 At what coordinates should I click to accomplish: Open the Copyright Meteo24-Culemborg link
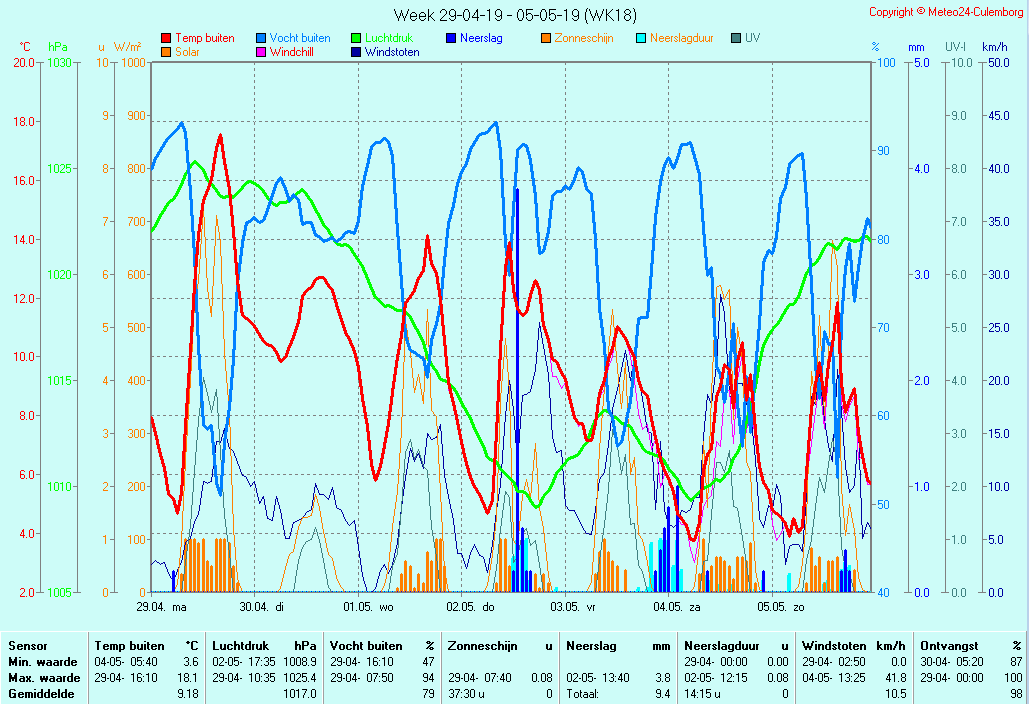(x=945, y=12)
